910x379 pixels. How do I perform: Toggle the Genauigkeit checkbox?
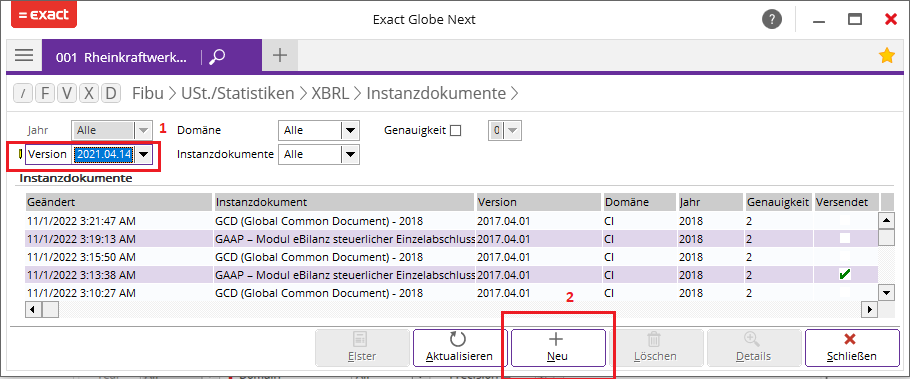coord(456,131)
